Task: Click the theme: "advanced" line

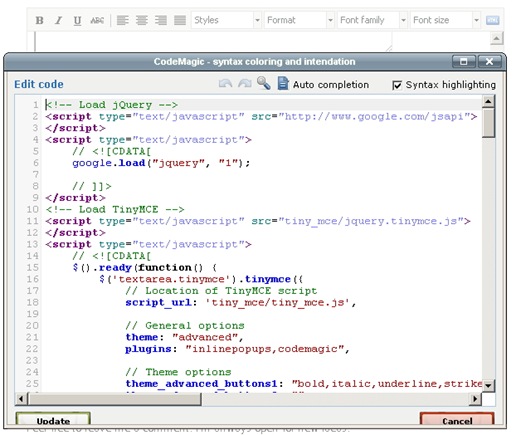Action: pos(184,337)
